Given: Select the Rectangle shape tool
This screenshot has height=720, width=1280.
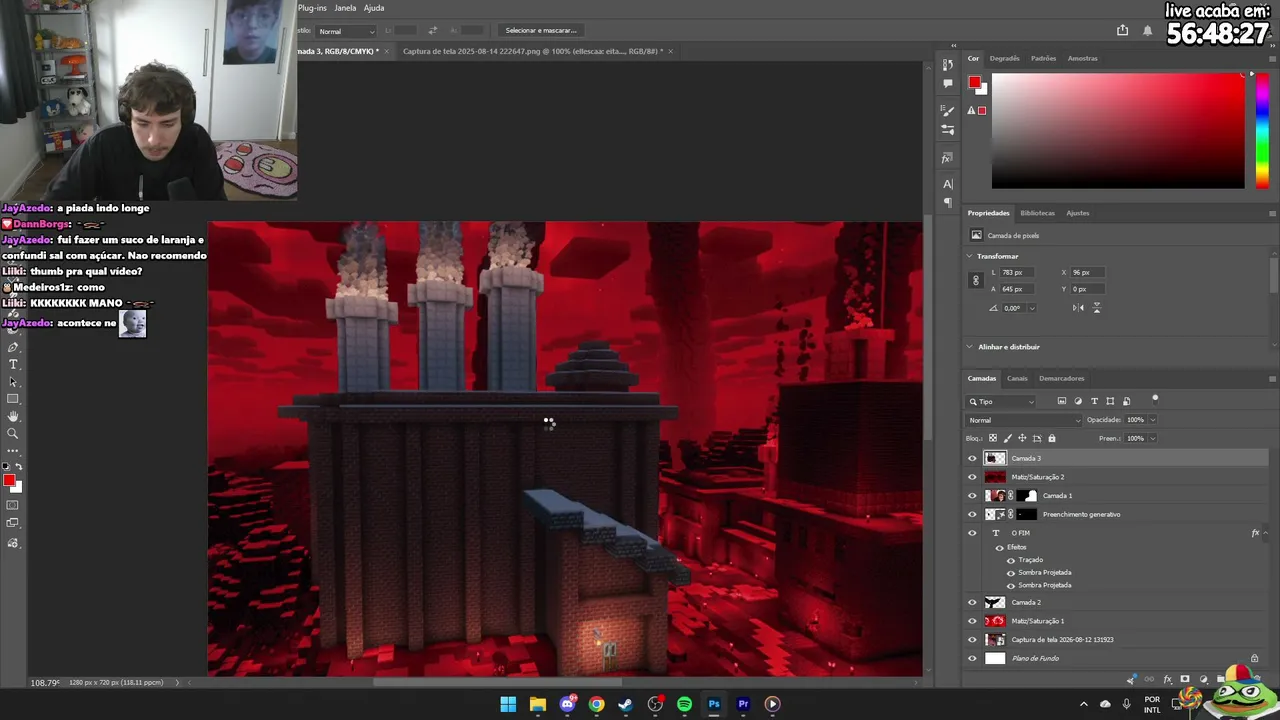Looking at the screenshot, I should point(13,399).
